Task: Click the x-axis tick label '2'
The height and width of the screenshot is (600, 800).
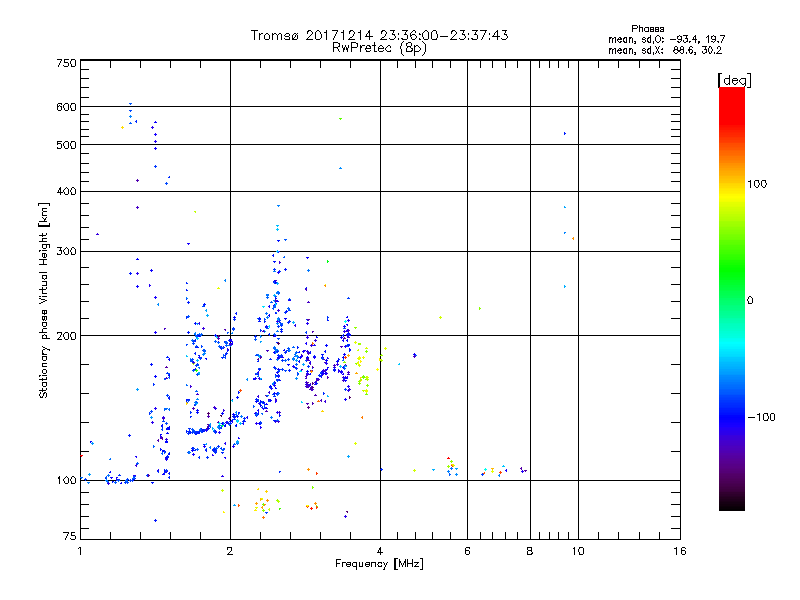Action: tap(230, 551)
